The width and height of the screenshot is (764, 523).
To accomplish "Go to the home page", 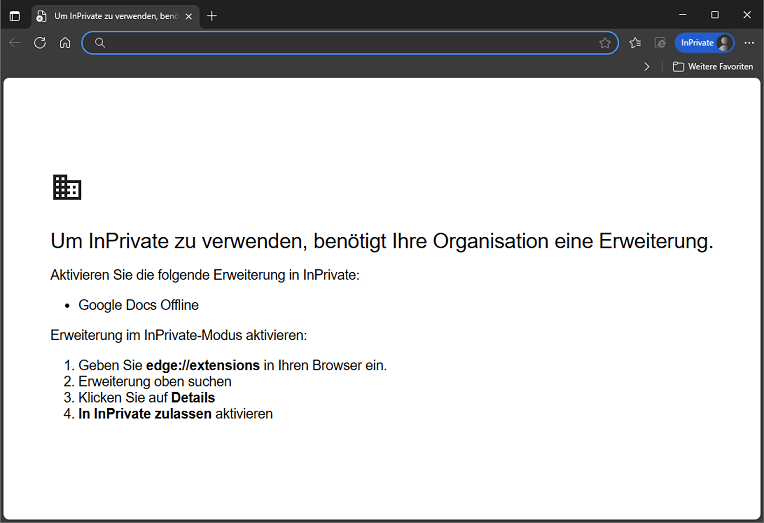I will point(65,43).
